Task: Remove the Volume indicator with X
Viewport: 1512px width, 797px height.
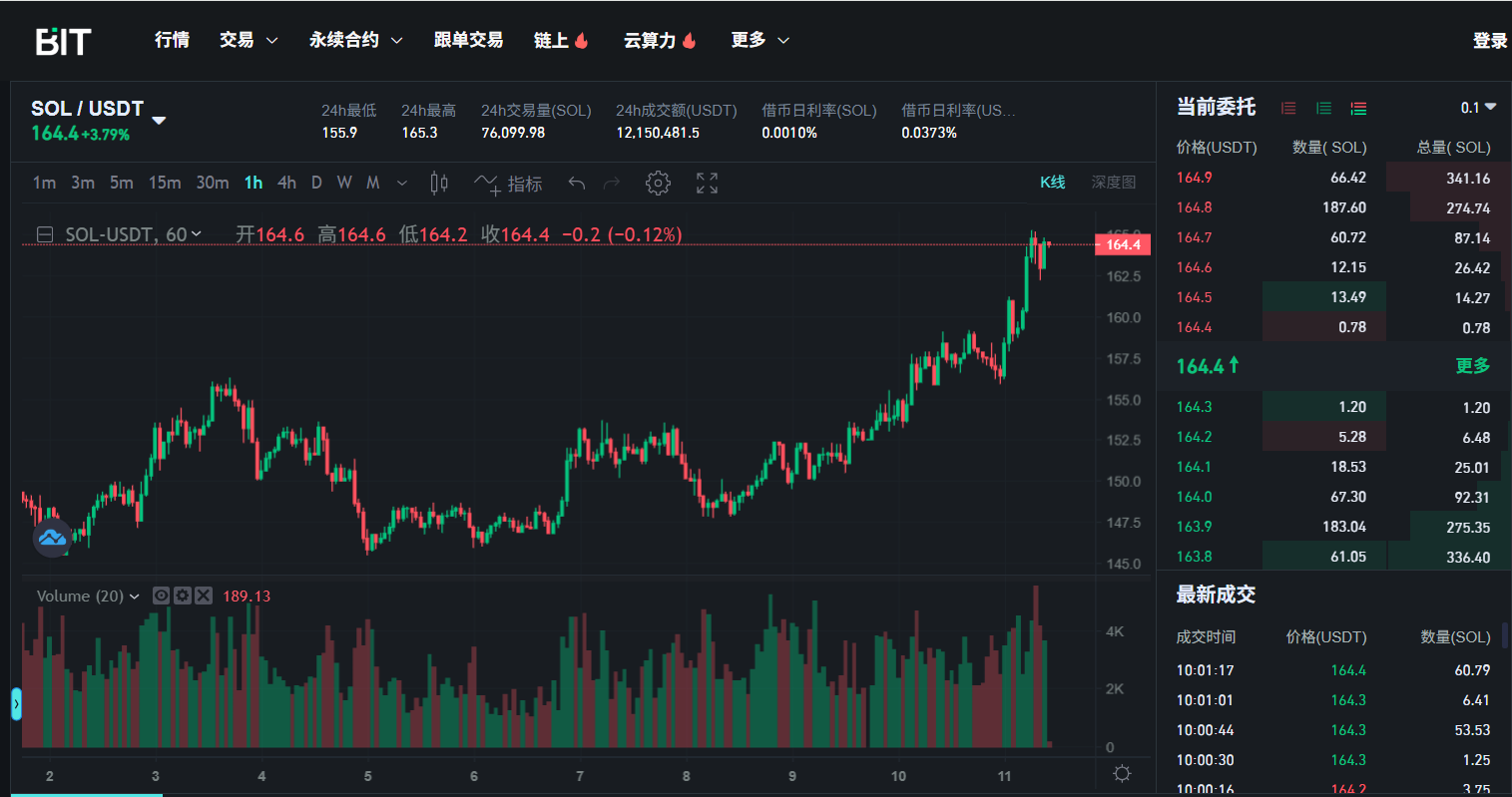Action: (204, 596)
